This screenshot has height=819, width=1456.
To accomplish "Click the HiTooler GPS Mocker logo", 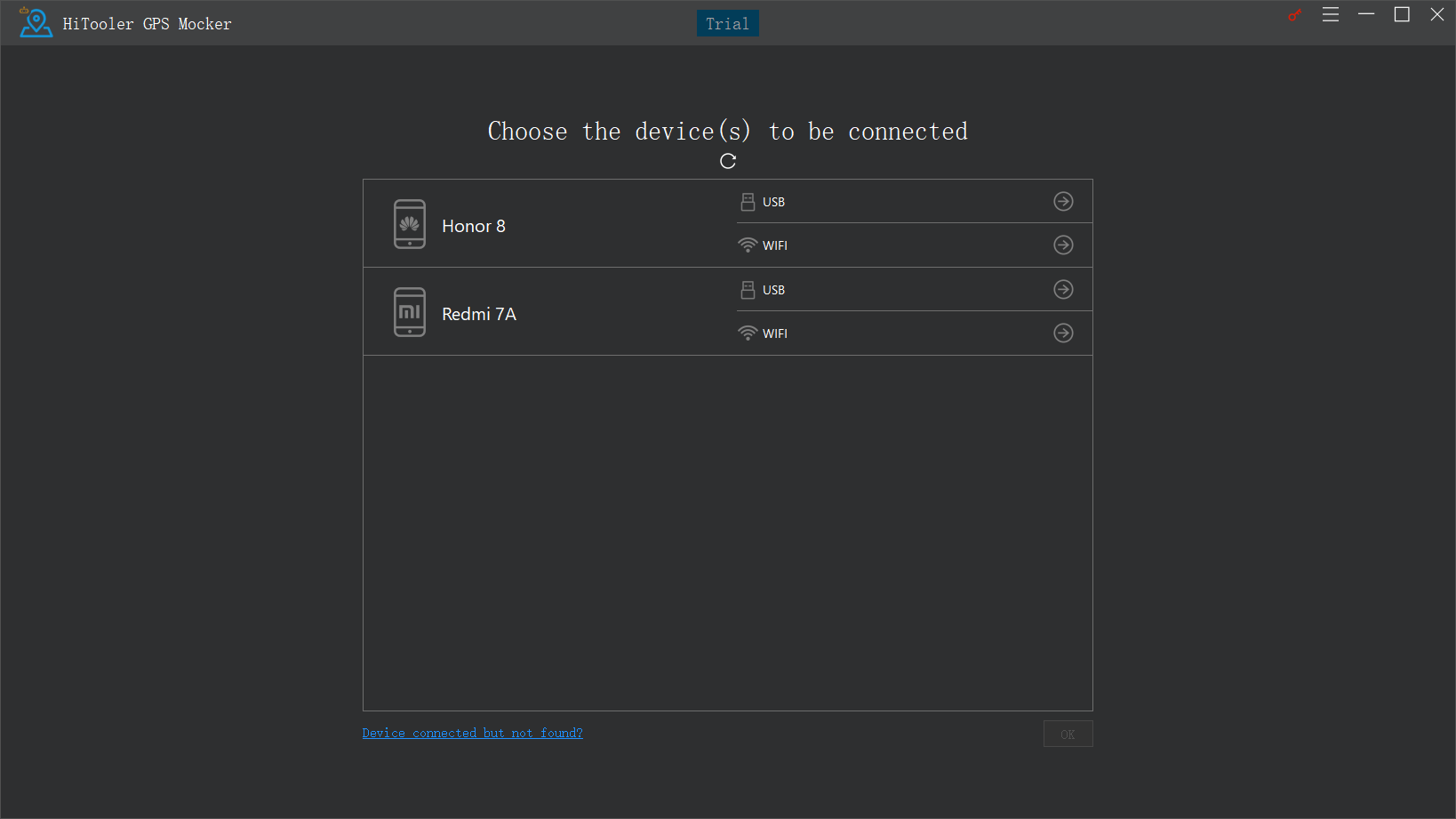I will 36,23.
